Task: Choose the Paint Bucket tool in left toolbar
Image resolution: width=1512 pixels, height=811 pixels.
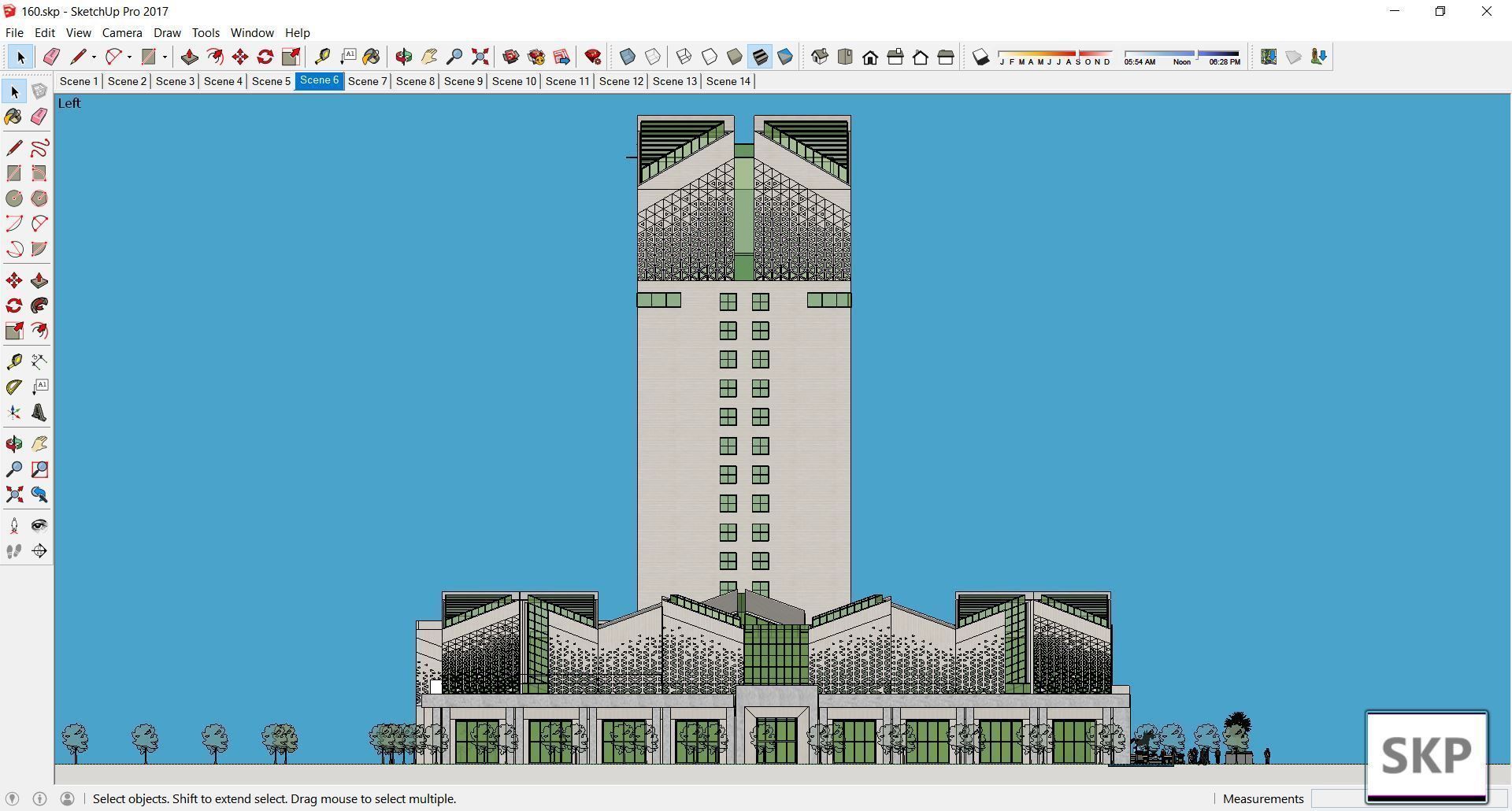Action: (14, 117)
